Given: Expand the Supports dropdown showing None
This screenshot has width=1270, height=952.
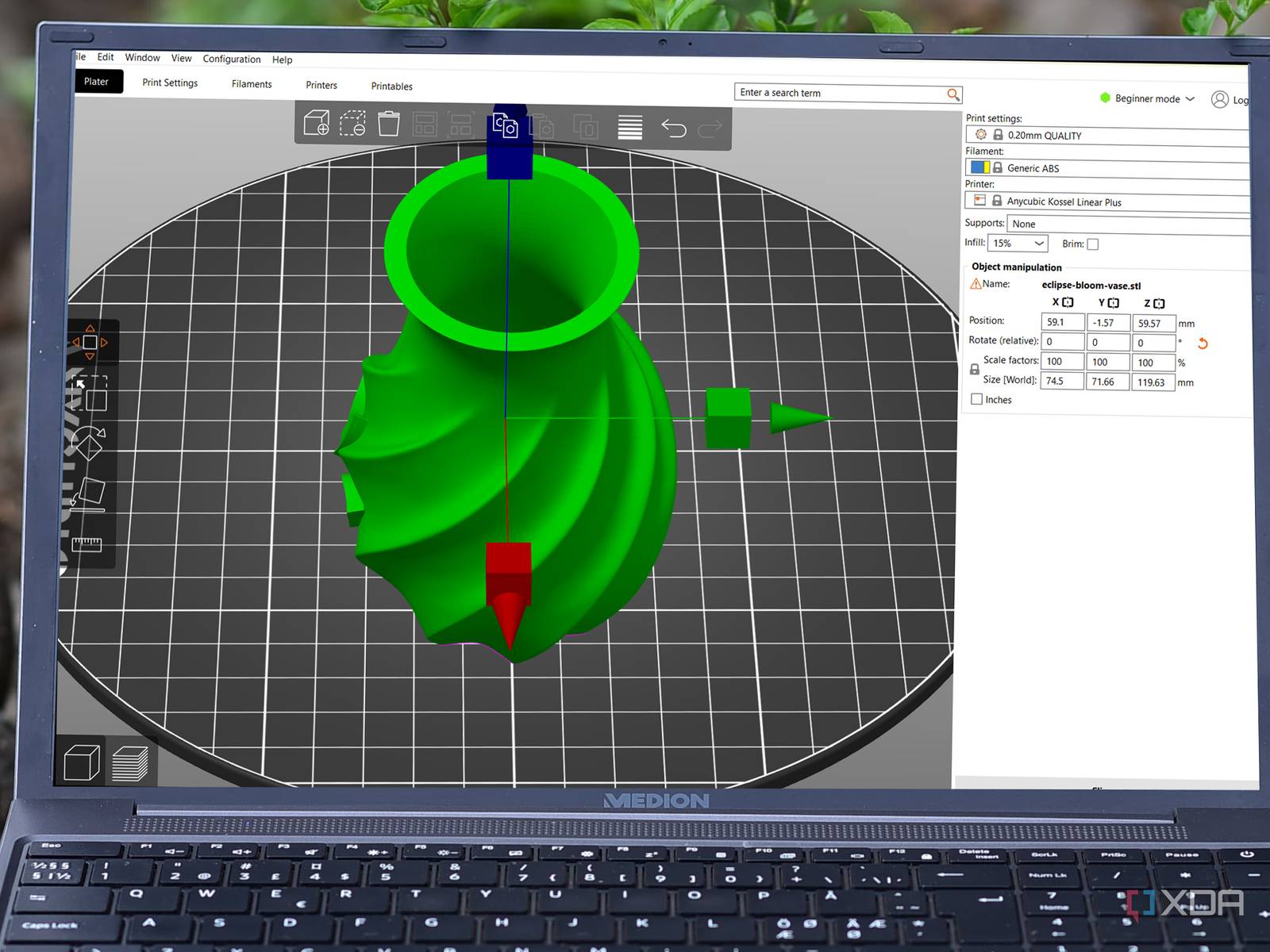Looking at the screenshot, I should 1127,225.
